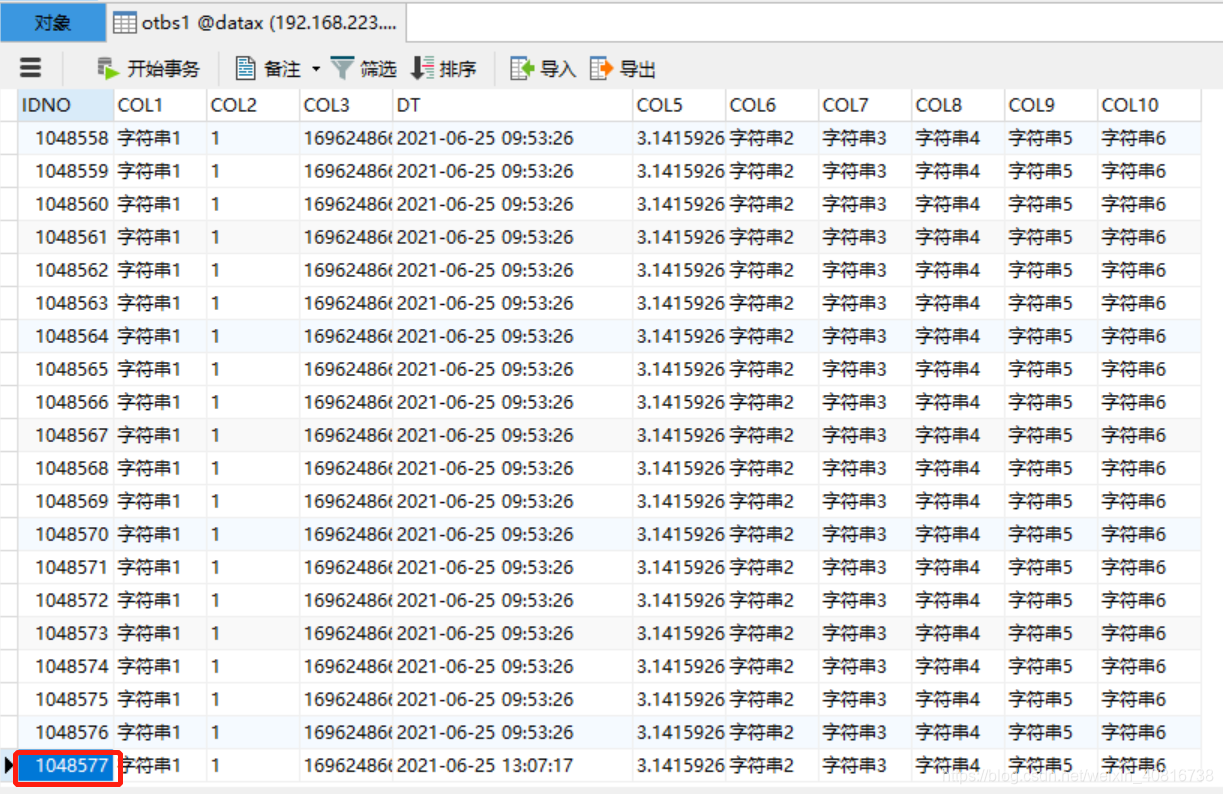This screenshot has height=794, width=1223.
Task: Select the cell with IDNO 1048564
Action: point(66,336)
